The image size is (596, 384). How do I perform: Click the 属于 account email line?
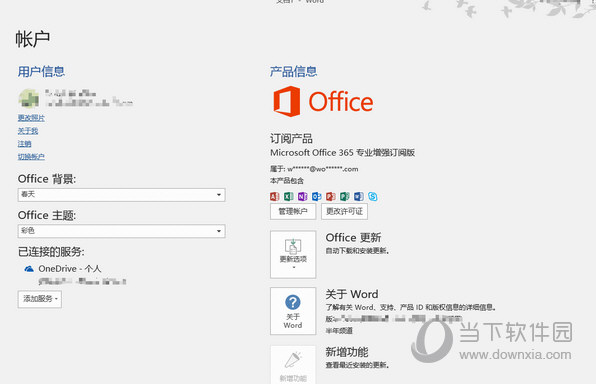pos(314,169)
